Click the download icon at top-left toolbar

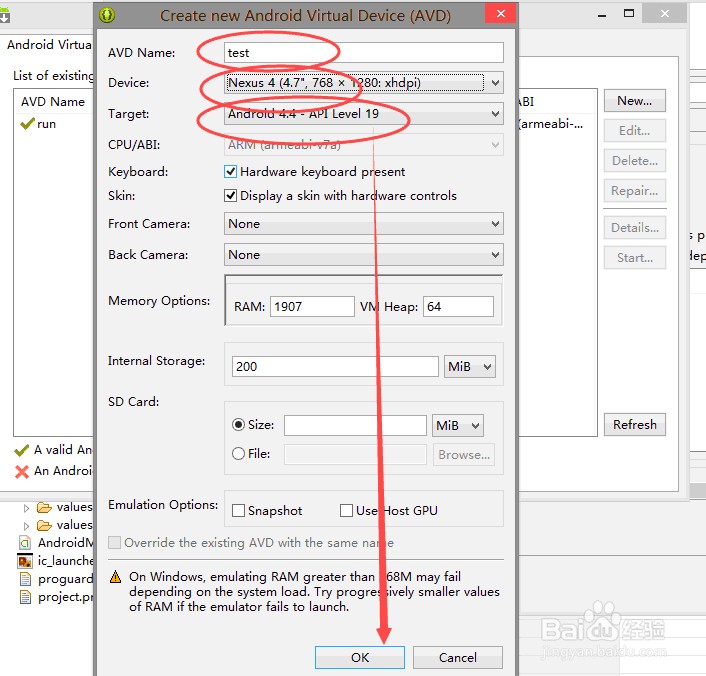point(5,16)
